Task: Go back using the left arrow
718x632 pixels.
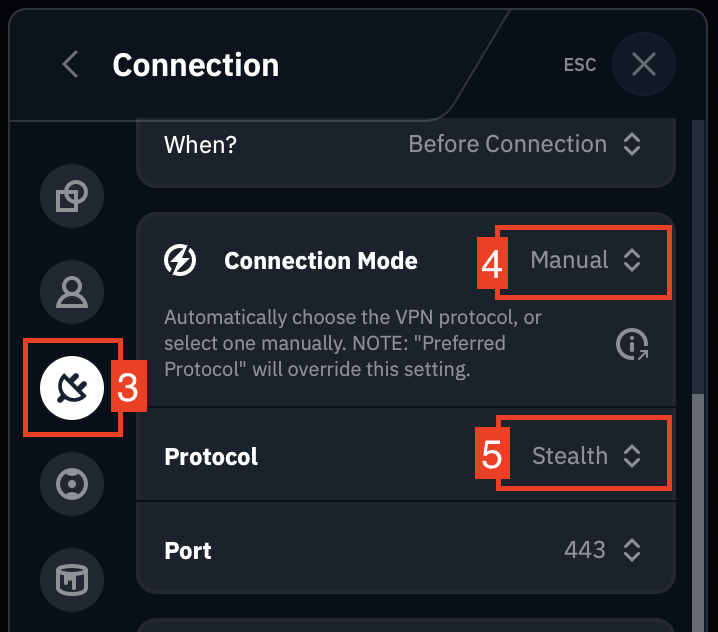Action: (70, 65)
